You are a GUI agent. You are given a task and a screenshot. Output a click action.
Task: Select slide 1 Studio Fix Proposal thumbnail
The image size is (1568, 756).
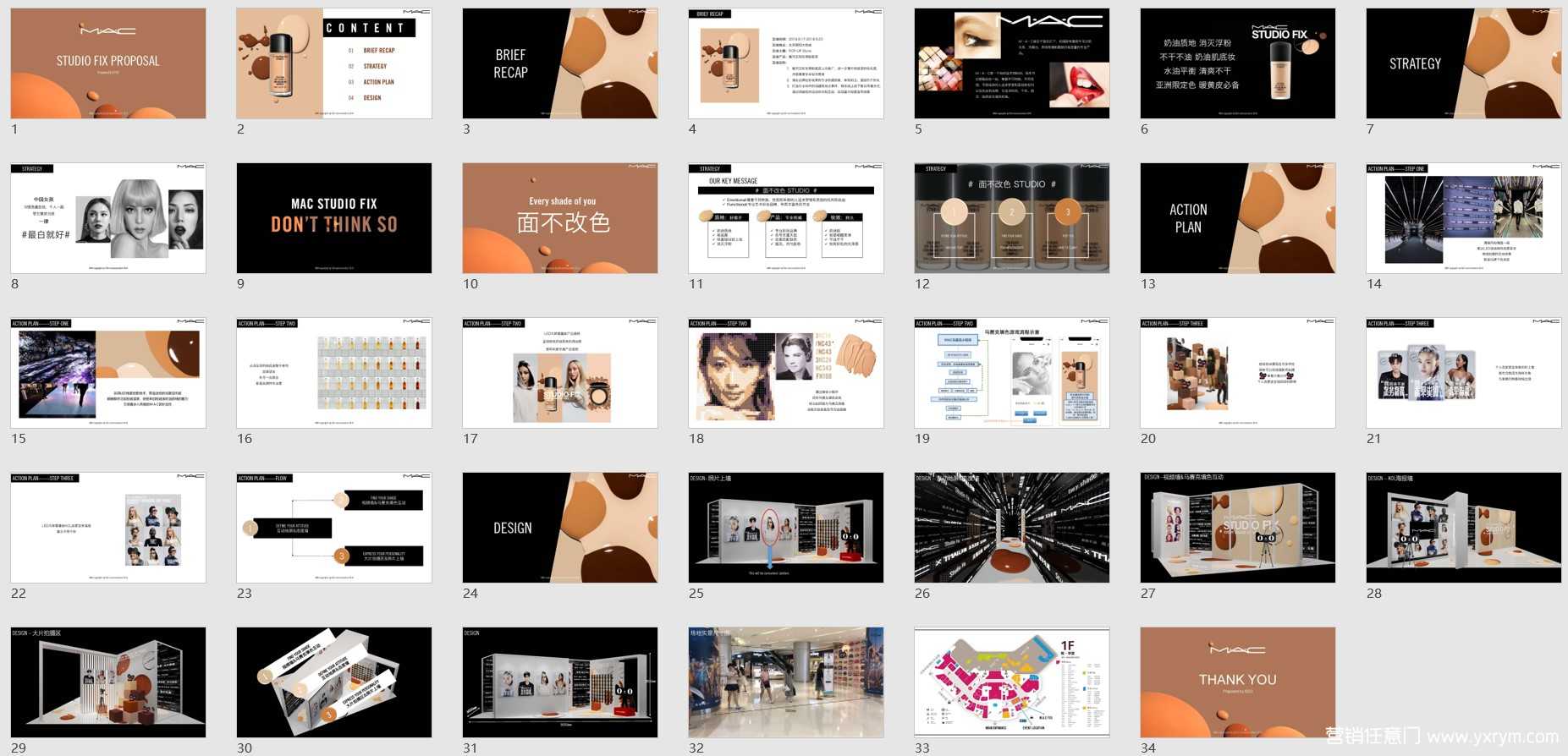pyautogui.click(x=108, y=63)
